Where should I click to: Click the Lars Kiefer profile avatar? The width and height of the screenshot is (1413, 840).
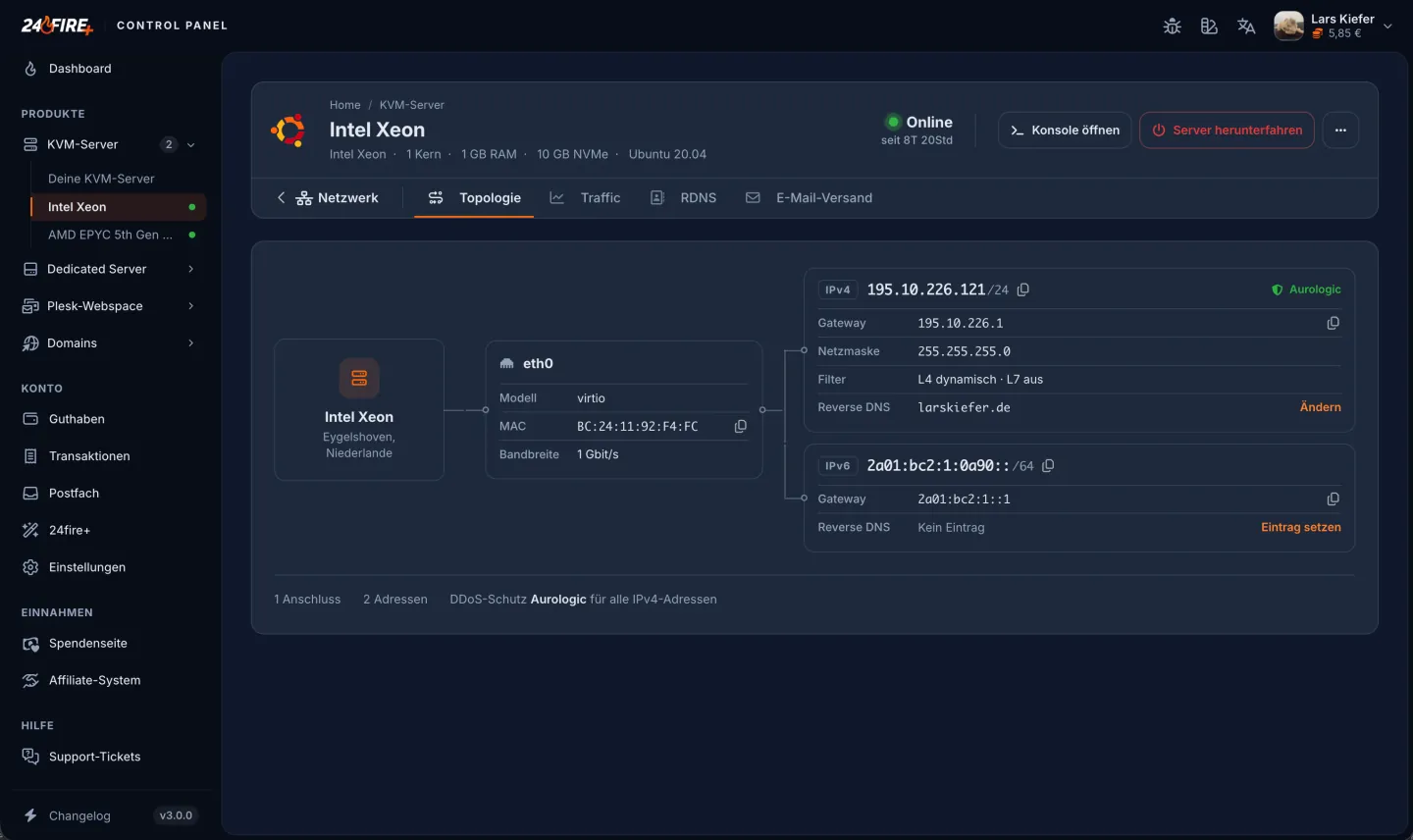pos(1288,26)
